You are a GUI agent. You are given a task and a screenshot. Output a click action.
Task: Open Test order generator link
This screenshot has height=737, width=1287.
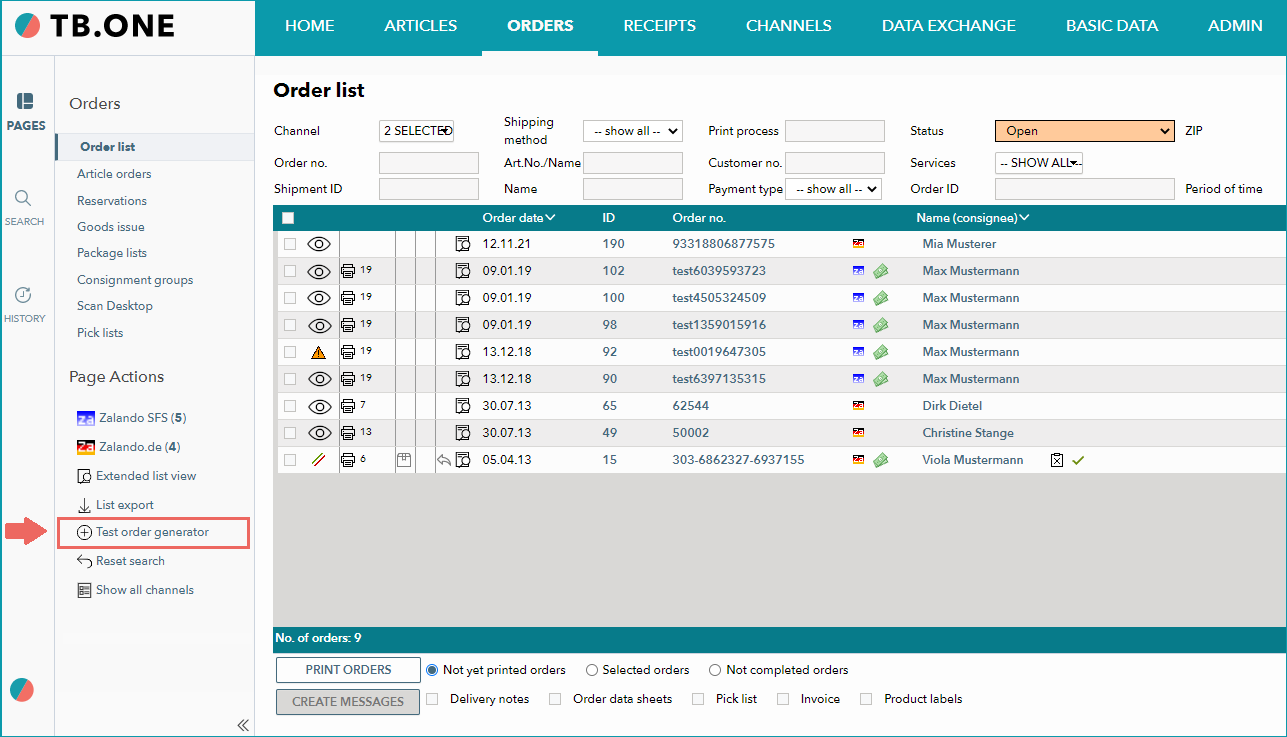[153, 533]
